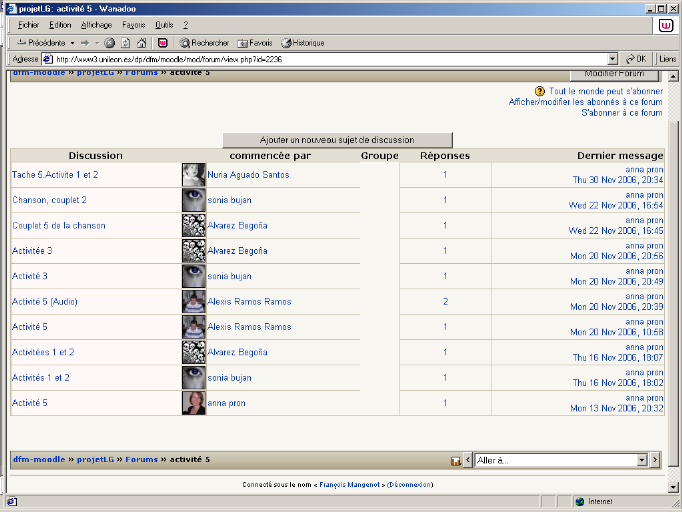Open the 'Aller à...' jump dropdown
This screenshot has width=682, height=512.
(x=560, y=460)
